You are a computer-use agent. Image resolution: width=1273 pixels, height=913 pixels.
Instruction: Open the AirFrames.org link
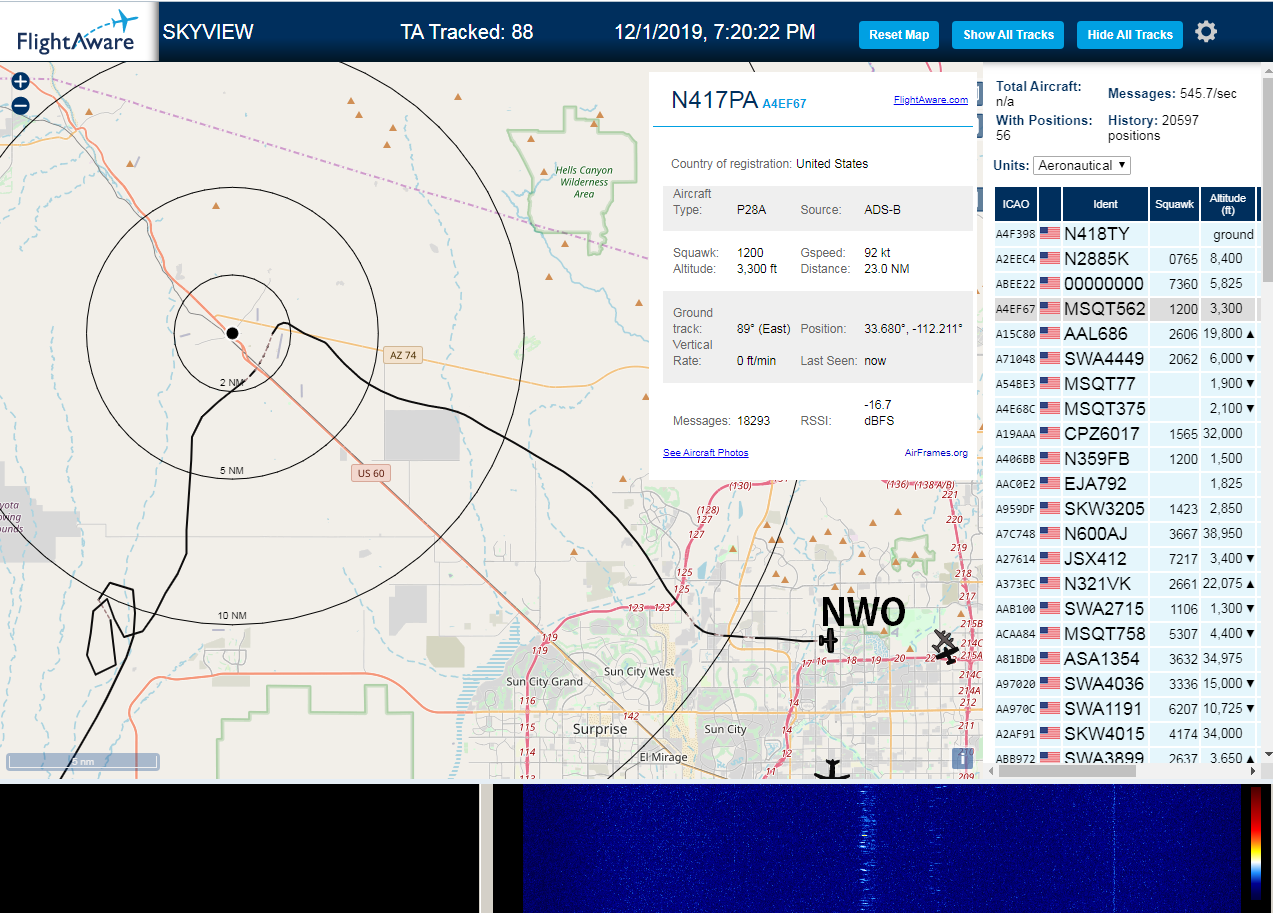point(936,453)
